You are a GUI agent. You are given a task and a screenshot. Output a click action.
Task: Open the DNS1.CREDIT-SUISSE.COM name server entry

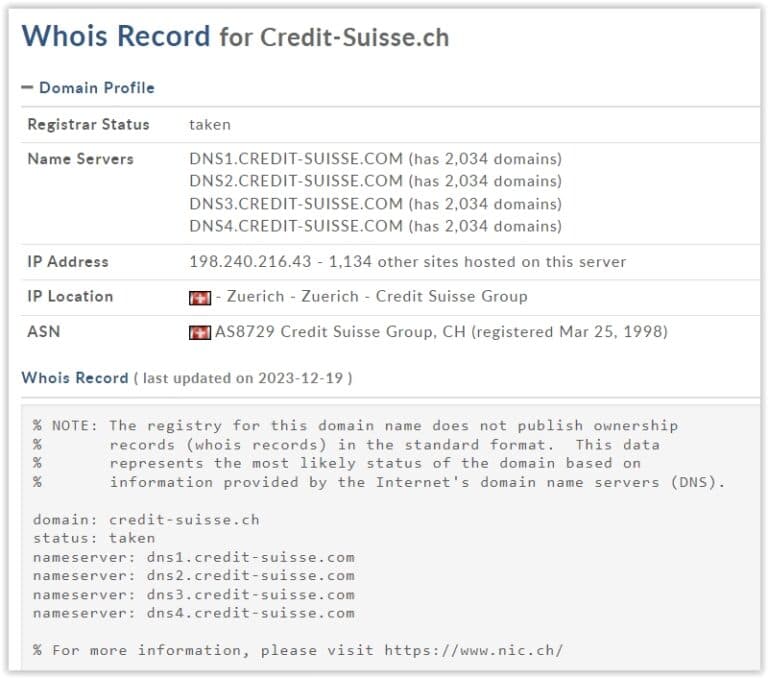pos(296,159)
